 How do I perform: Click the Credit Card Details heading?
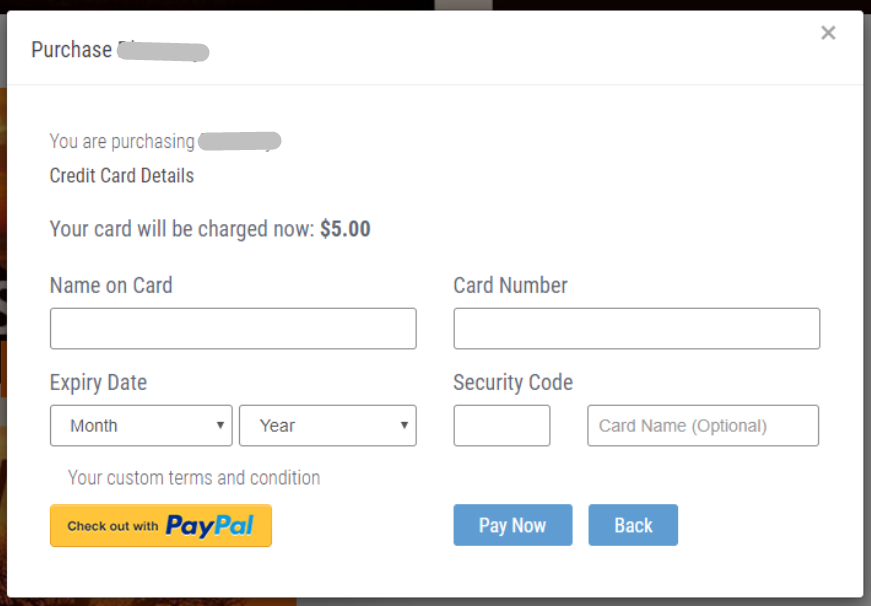[x=122, y=176]
